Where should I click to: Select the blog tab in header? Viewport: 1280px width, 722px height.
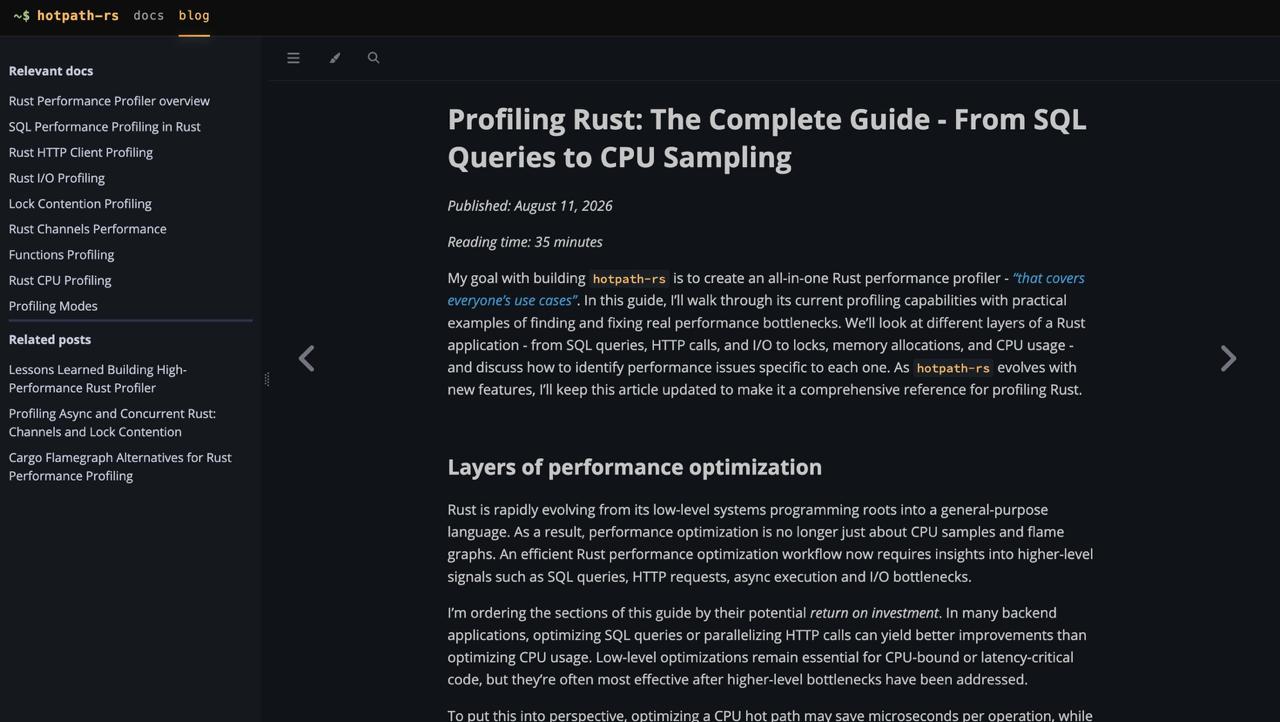point(194,15)
